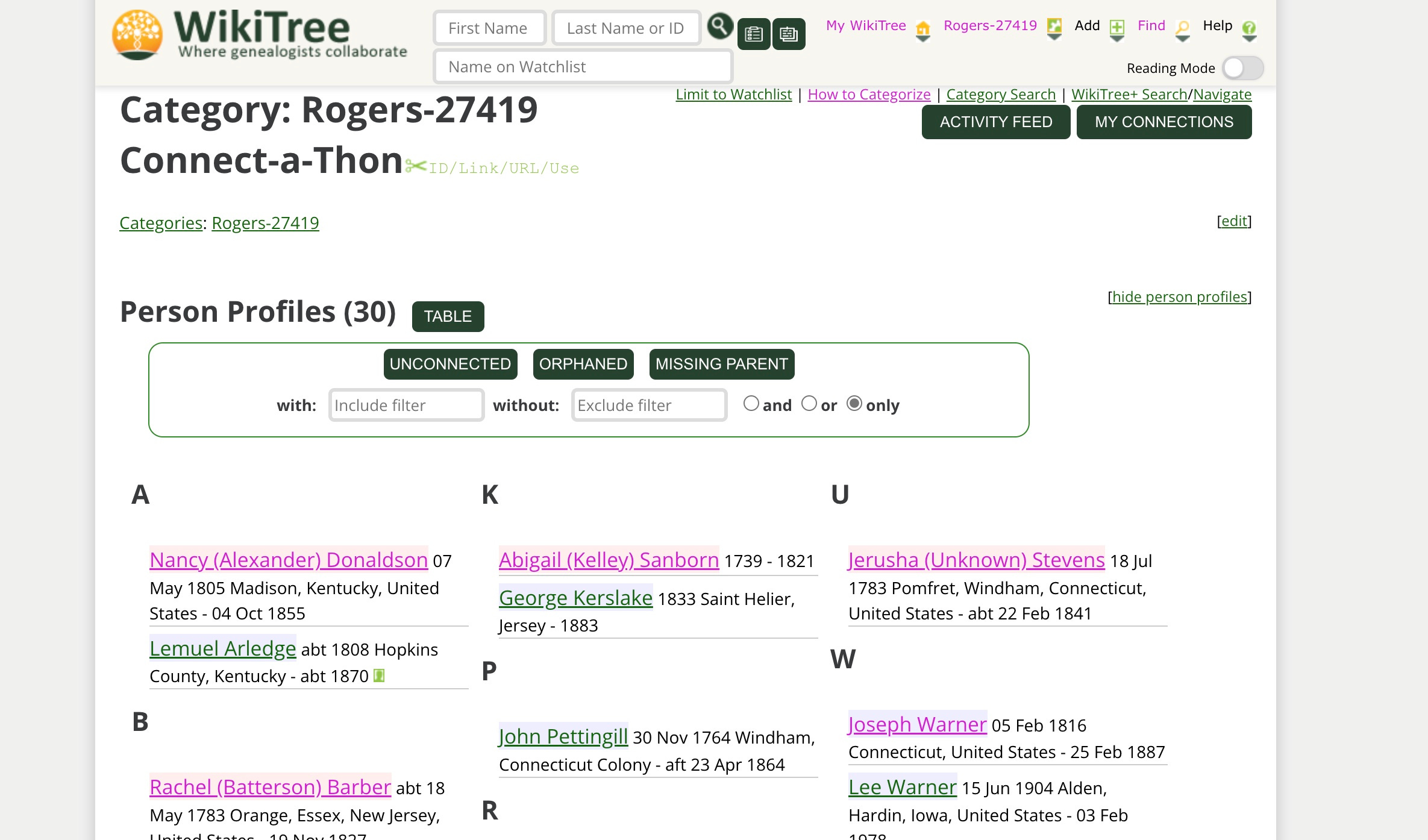The height and width of the screenshot is (840, 1428).
Task: Open the Find menu
Action: pyautogui.click(x=1151, y=25)
